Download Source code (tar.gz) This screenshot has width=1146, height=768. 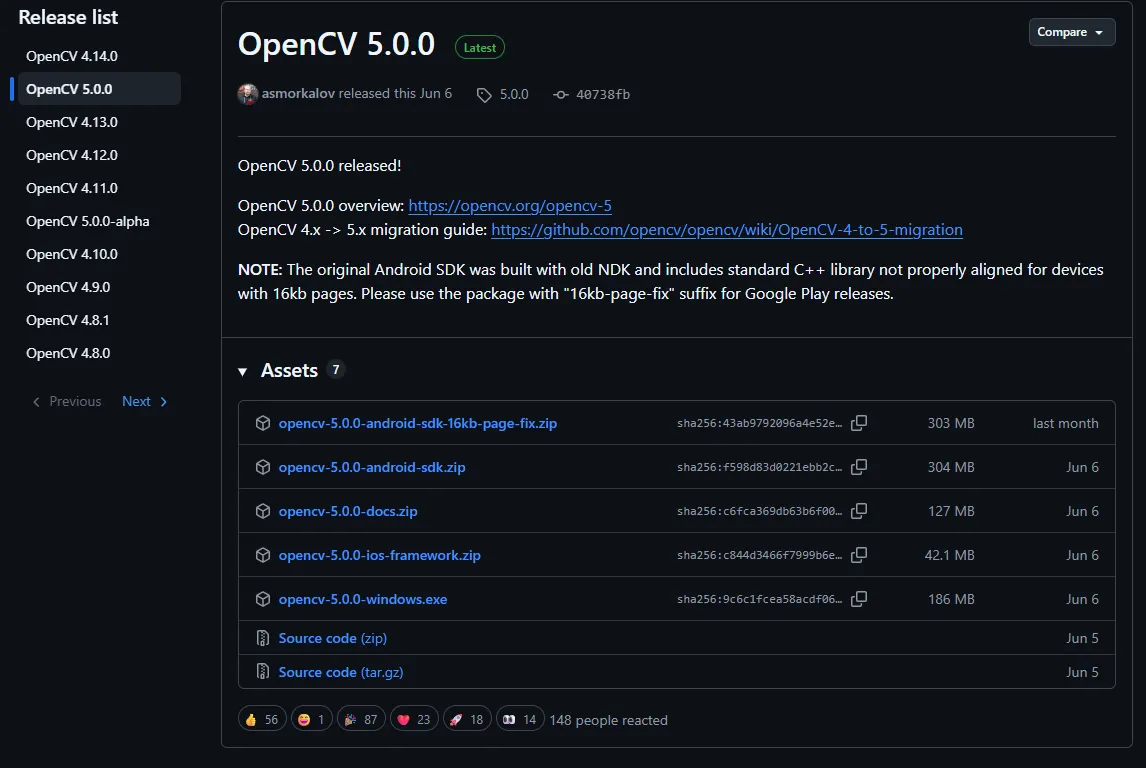click(341, 672)
